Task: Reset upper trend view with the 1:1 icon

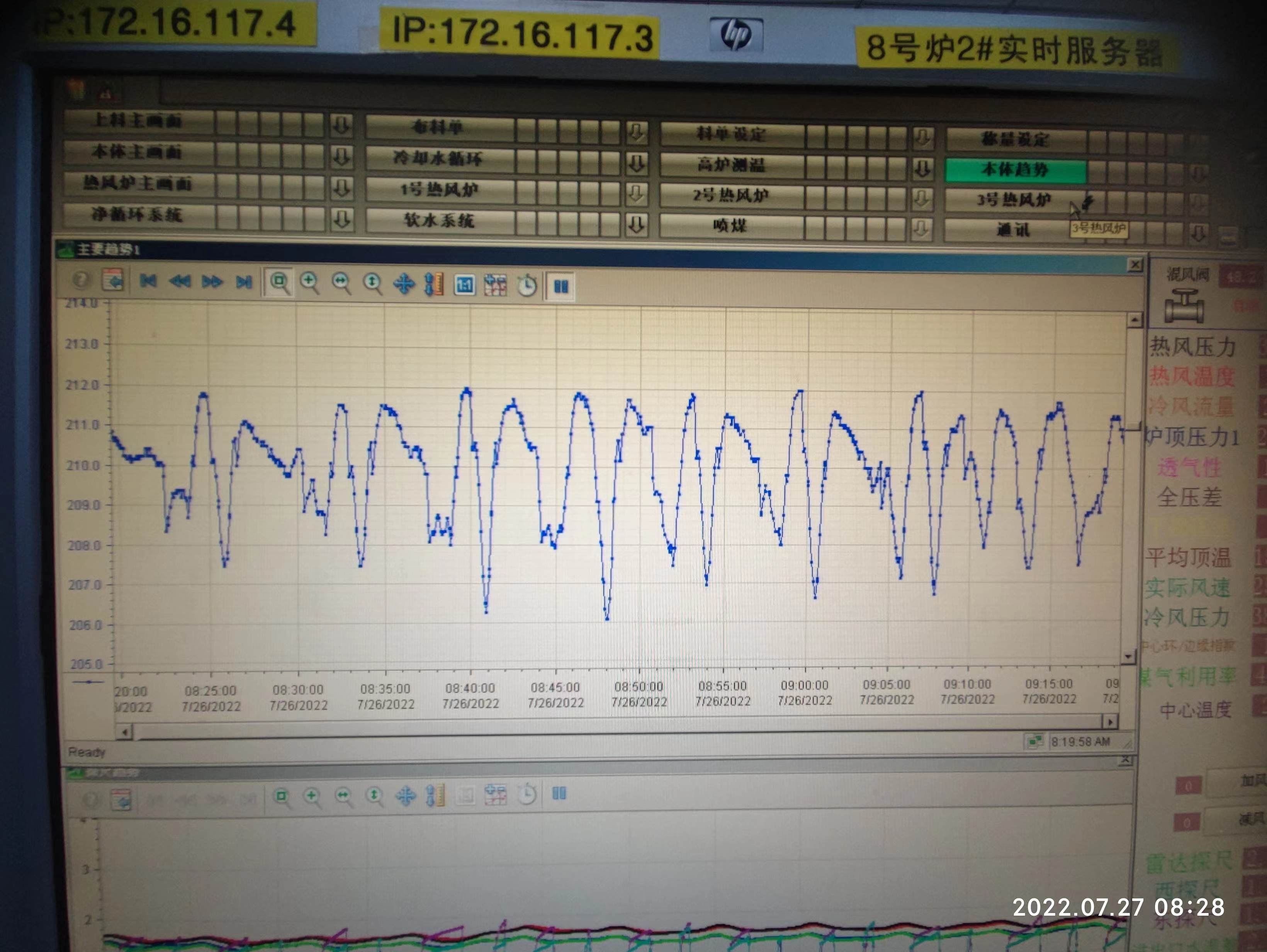Action: (465, 285)
